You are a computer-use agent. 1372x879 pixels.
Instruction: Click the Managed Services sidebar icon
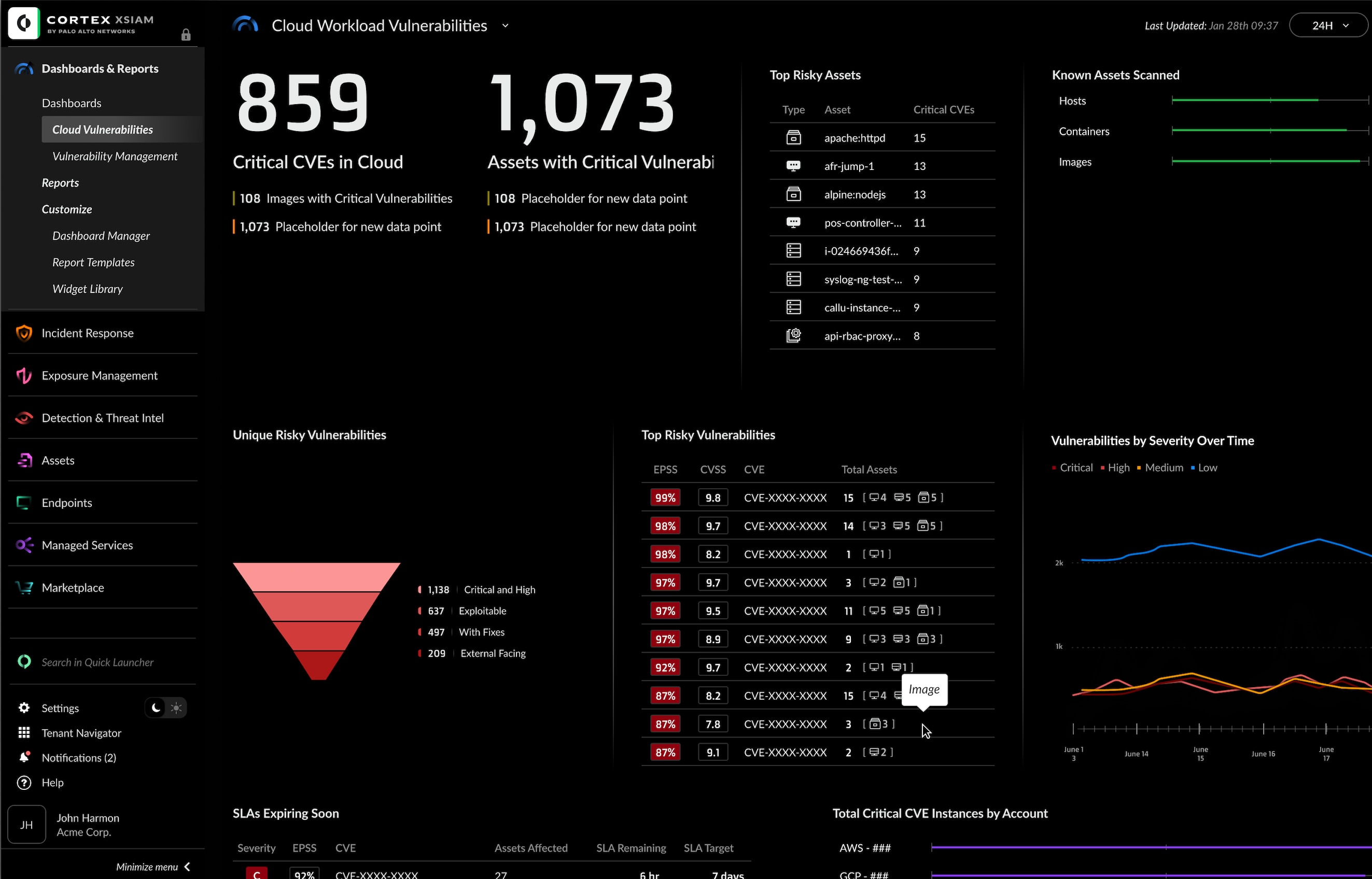pyautogui.click(x=24, y=544)
